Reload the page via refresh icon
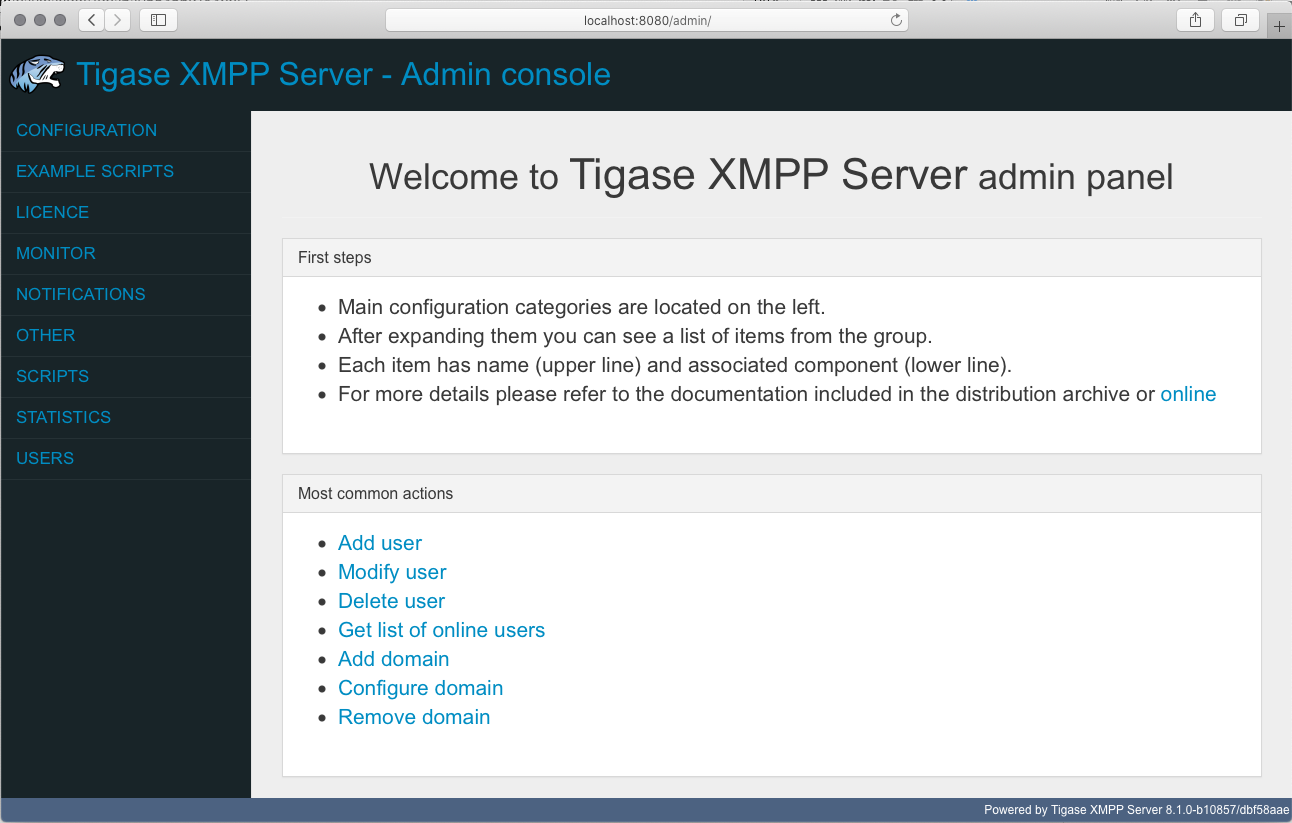Screen dimensions: 1292x823 pos(896,20)
